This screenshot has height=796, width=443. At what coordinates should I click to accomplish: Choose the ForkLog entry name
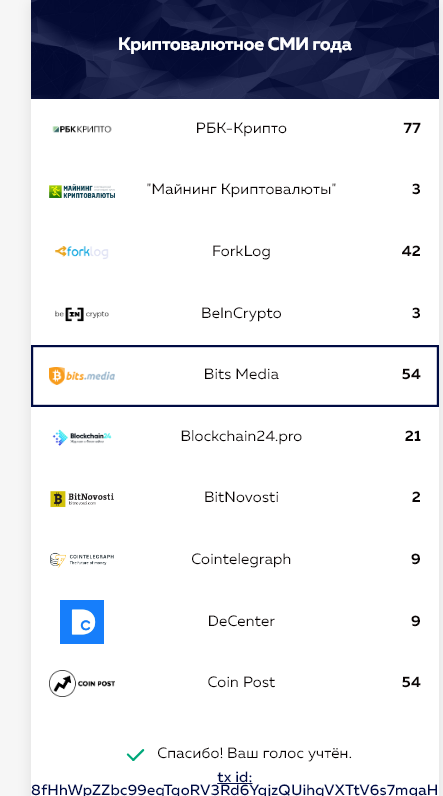241,251
